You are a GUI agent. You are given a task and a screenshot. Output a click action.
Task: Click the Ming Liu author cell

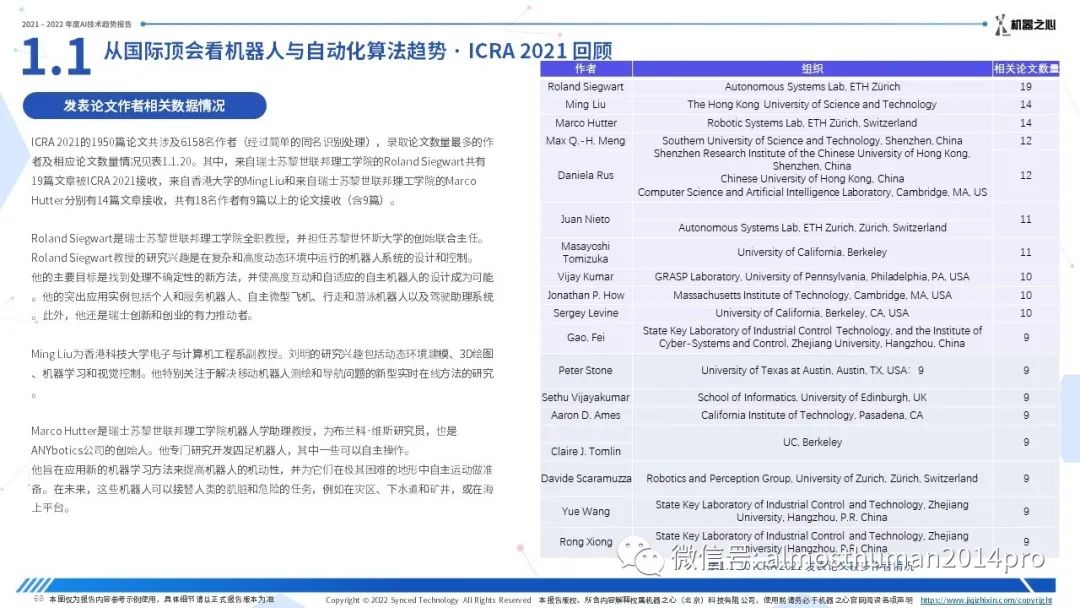[586, 105]
